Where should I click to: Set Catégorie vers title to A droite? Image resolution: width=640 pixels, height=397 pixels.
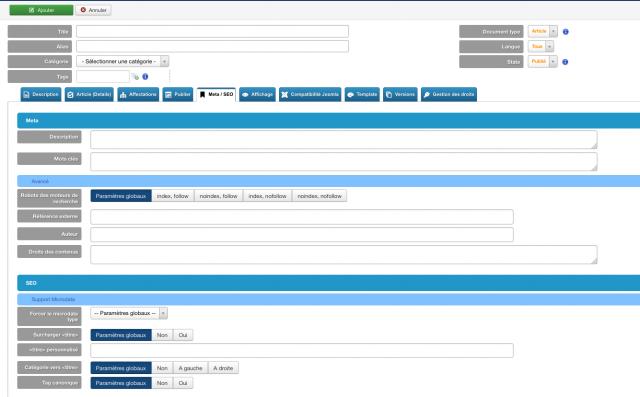223,368
